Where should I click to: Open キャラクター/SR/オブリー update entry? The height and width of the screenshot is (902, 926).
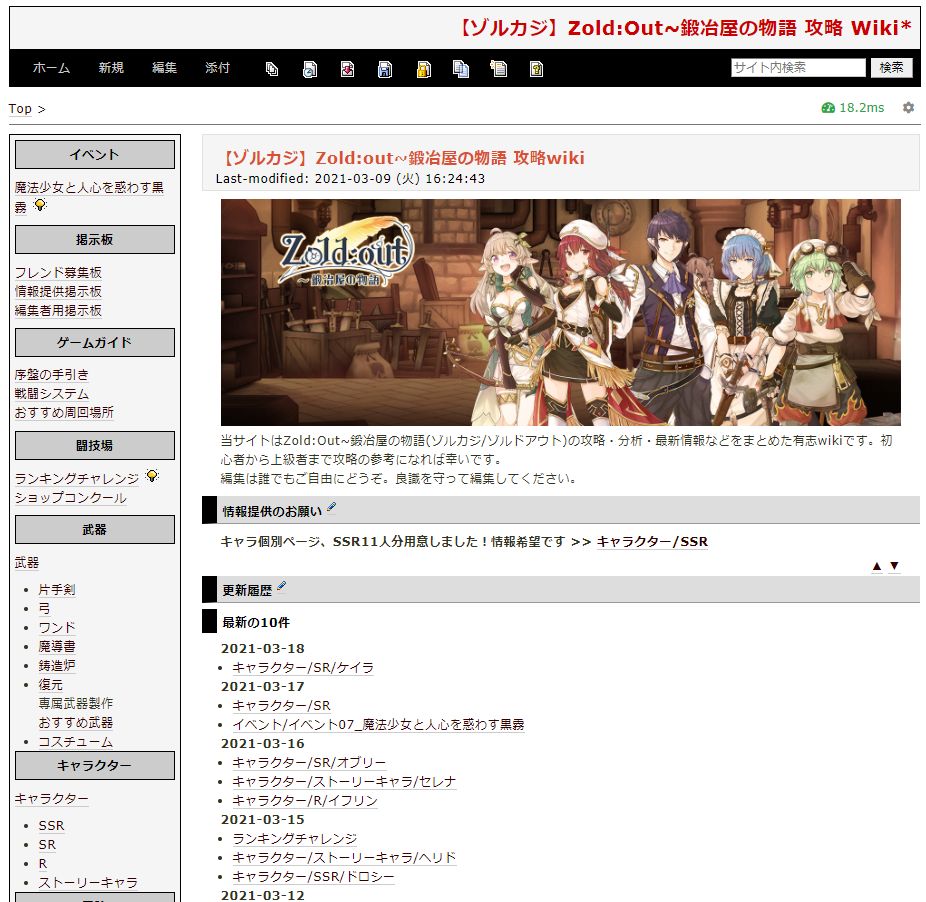click(309, 763)
